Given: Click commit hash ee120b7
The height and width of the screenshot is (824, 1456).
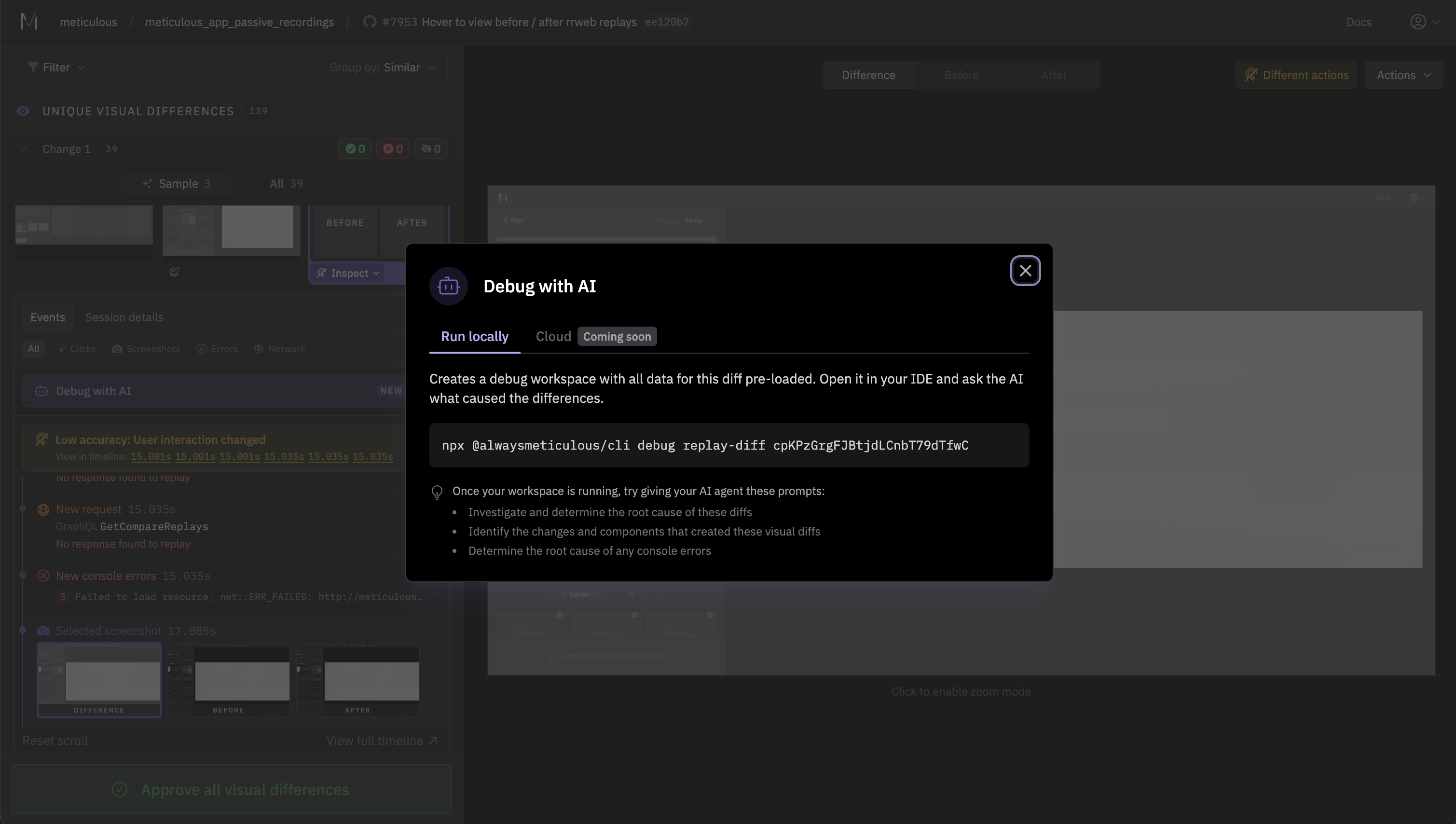Looking at the screenshot, I should (667, 22).
